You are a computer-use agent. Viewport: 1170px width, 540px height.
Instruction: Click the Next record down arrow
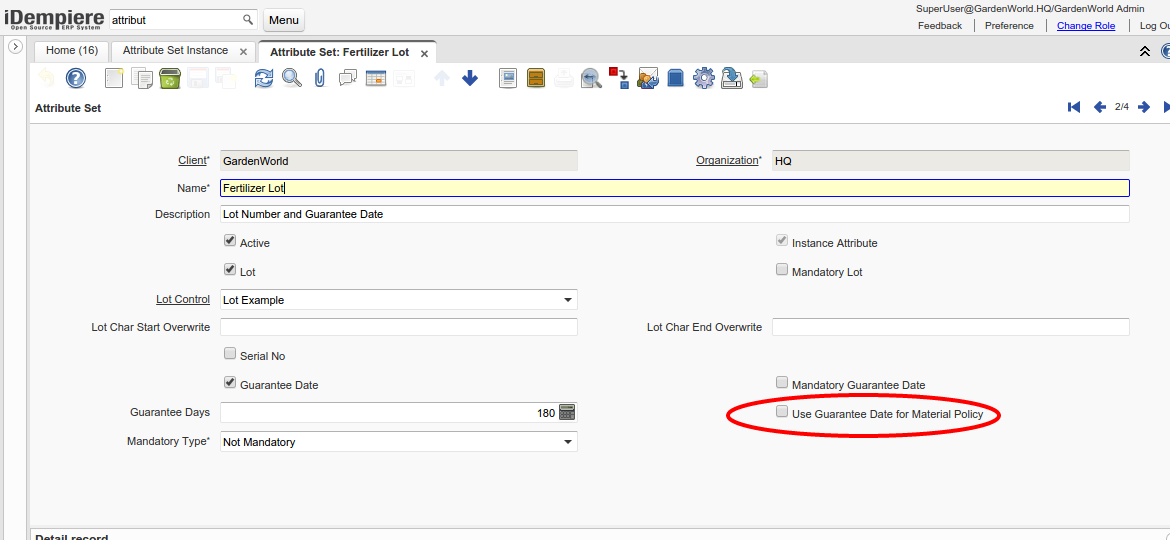[x=470, y=78]
